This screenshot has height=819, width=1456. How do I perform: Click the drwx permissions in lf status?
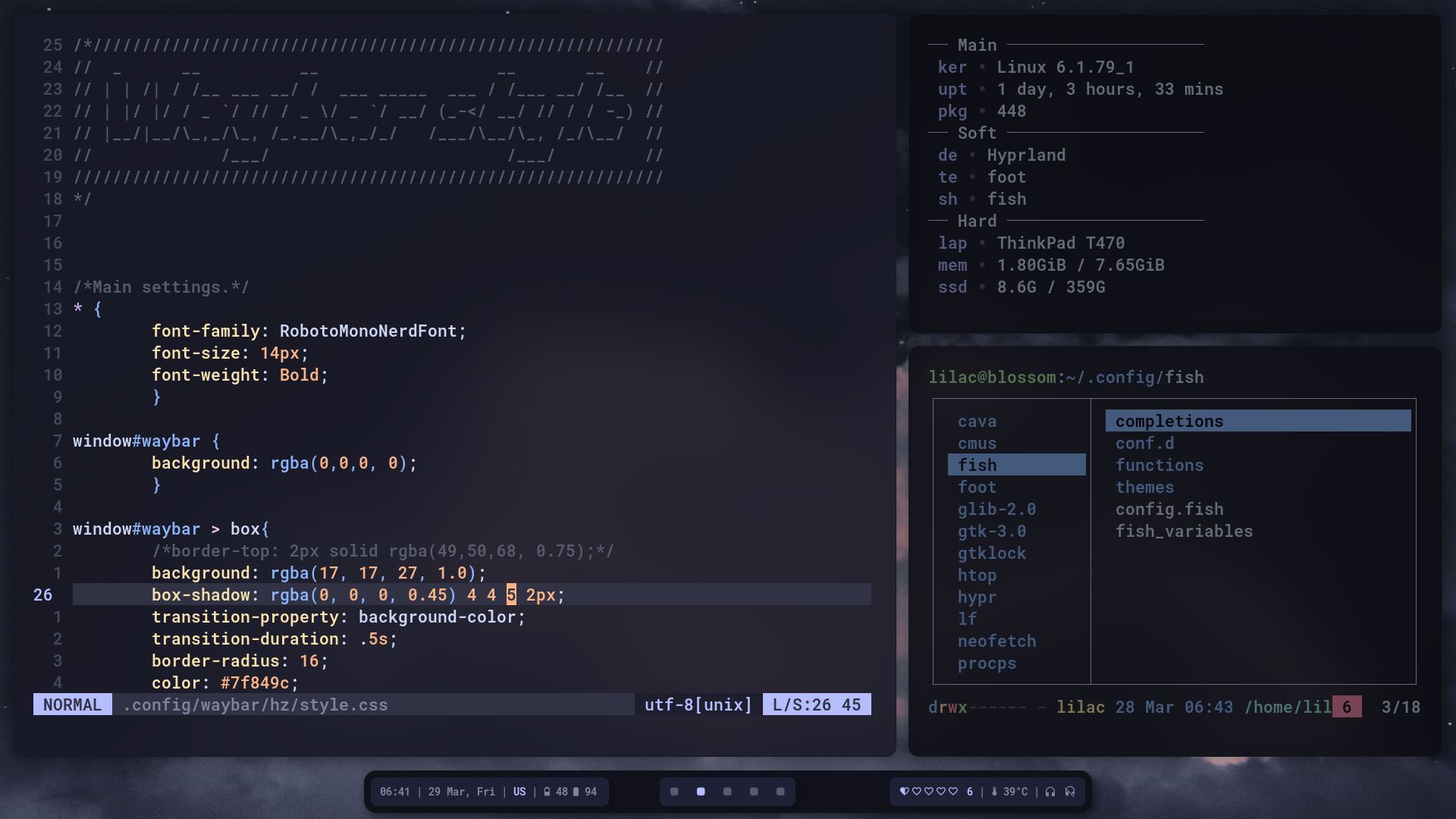pos(948,707)
